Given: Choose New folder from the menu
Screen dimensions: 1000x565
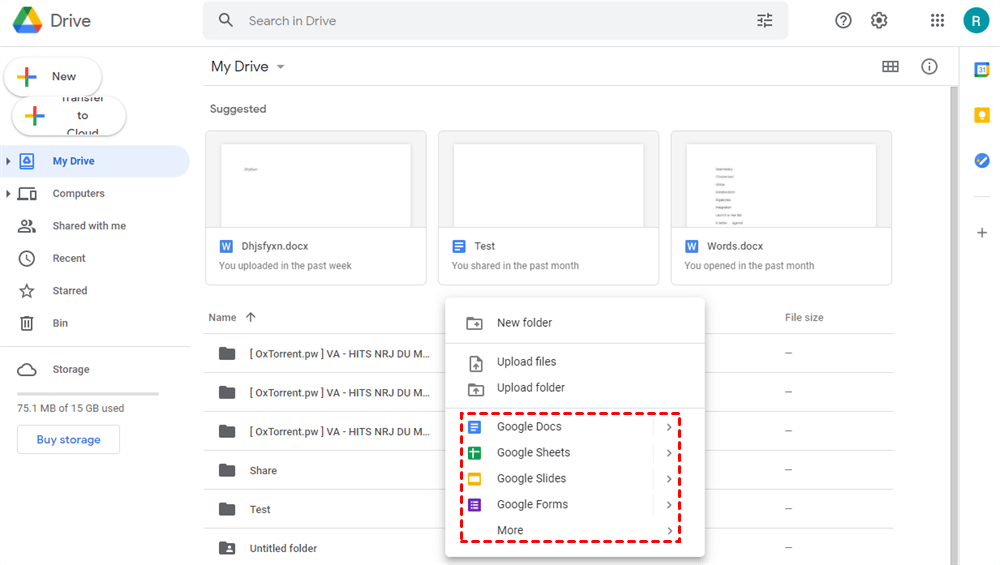Looking at the screenshot, I should pyautogui.click(x=524, y=323).
